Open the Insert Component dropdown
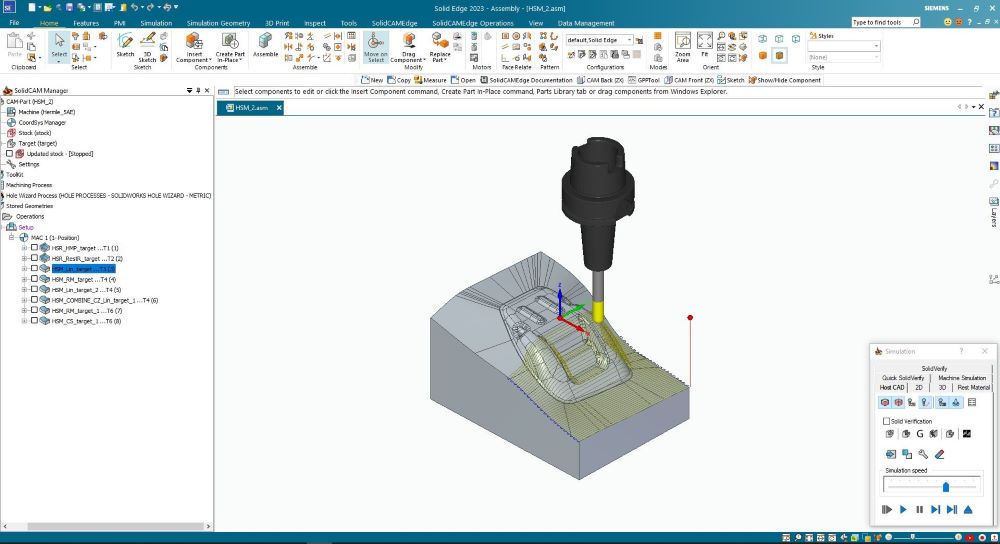Screen dimensions: 1000x544 tap(193, 57)
